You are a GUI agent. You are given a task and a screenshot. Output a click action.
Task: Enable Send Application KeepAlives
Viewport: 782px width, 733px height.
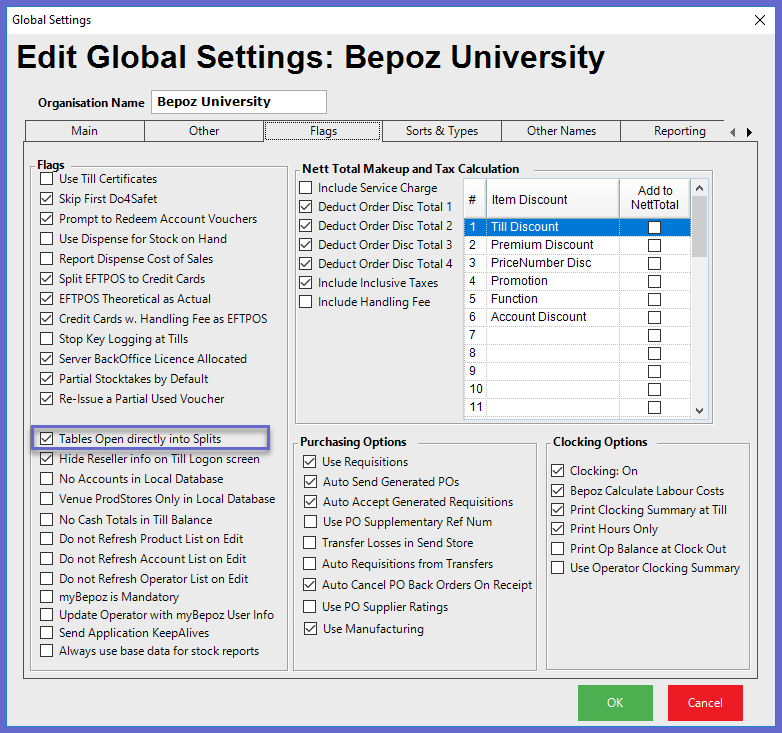click(46, 632)
